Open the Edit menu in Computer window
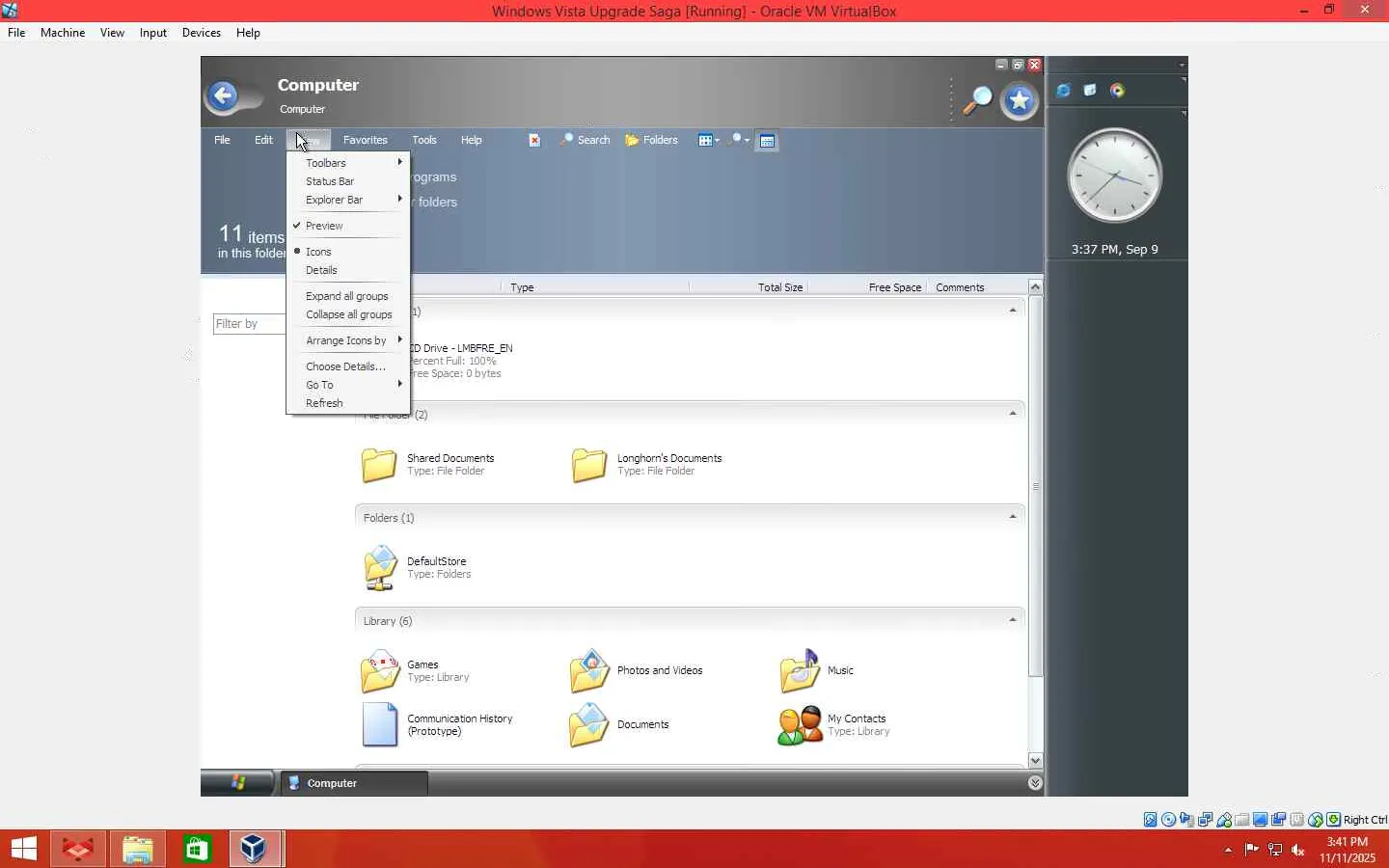Image resolution: width=1389 pixels, height=868 pixels. [x=263, y=140]
